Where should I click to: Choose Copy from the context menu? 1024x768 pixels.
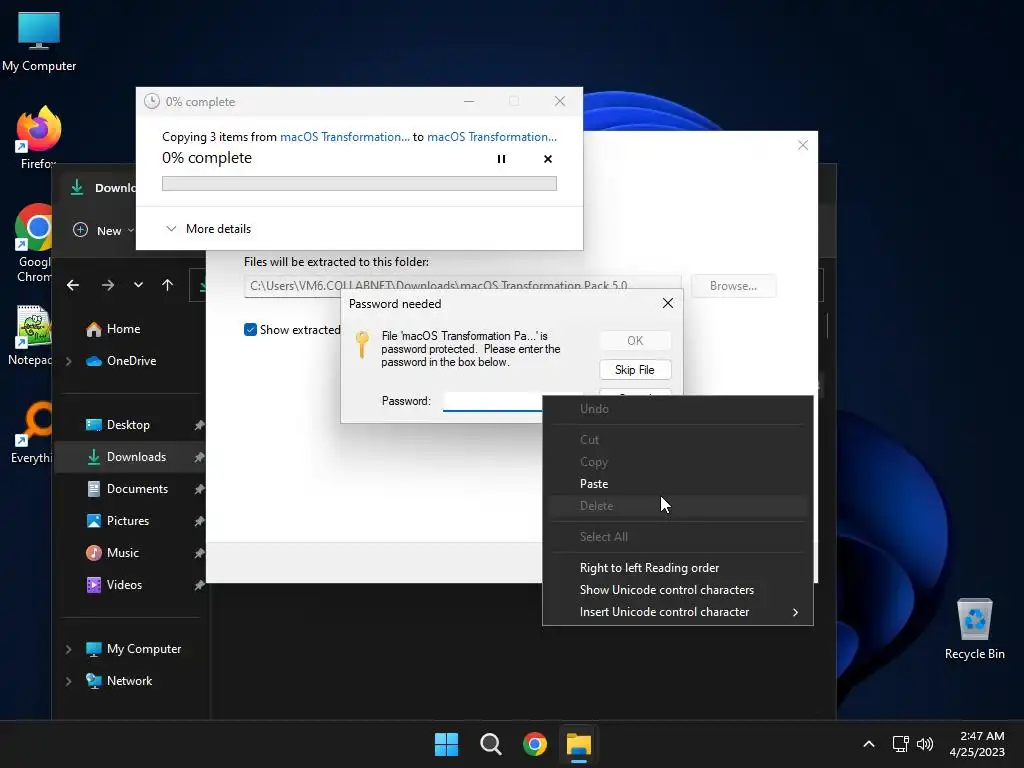point(678,462)
